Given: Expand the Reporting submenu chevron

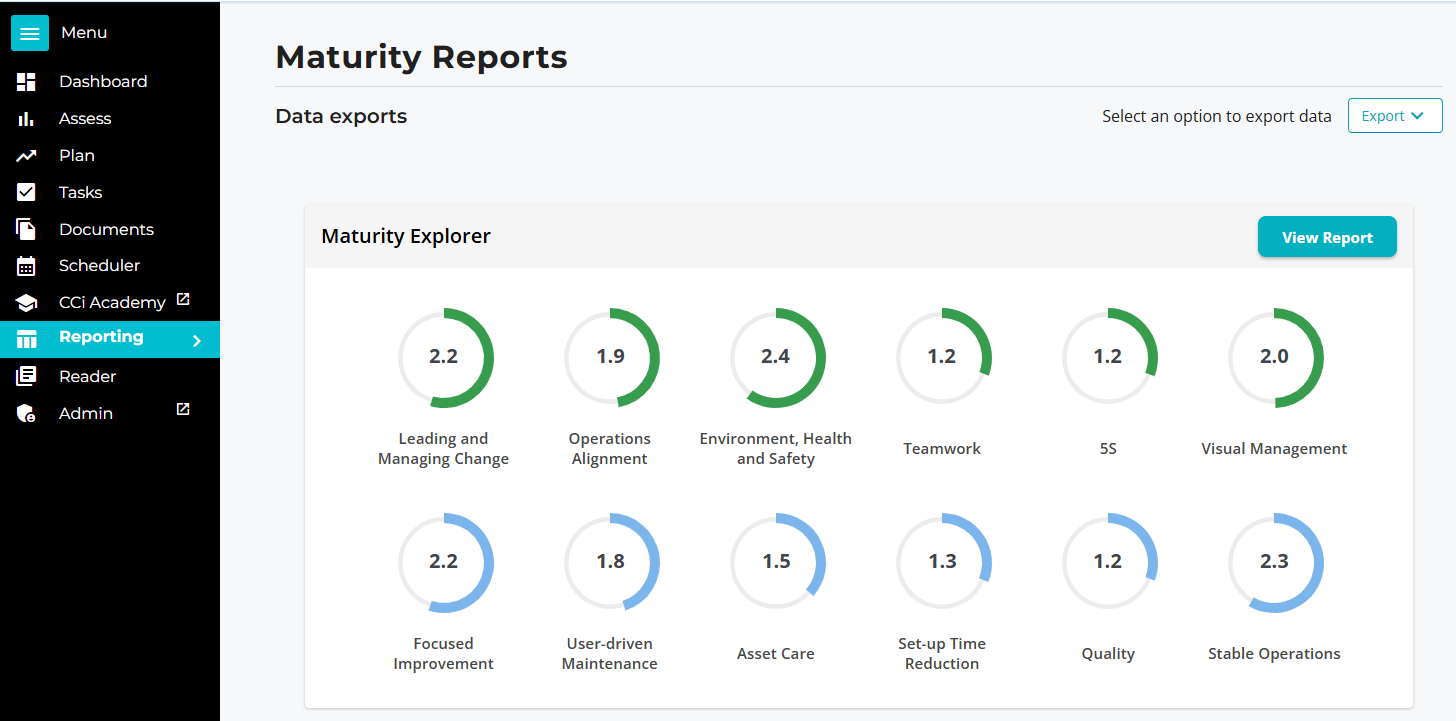Looking at the screenshot, I should 197,341.
